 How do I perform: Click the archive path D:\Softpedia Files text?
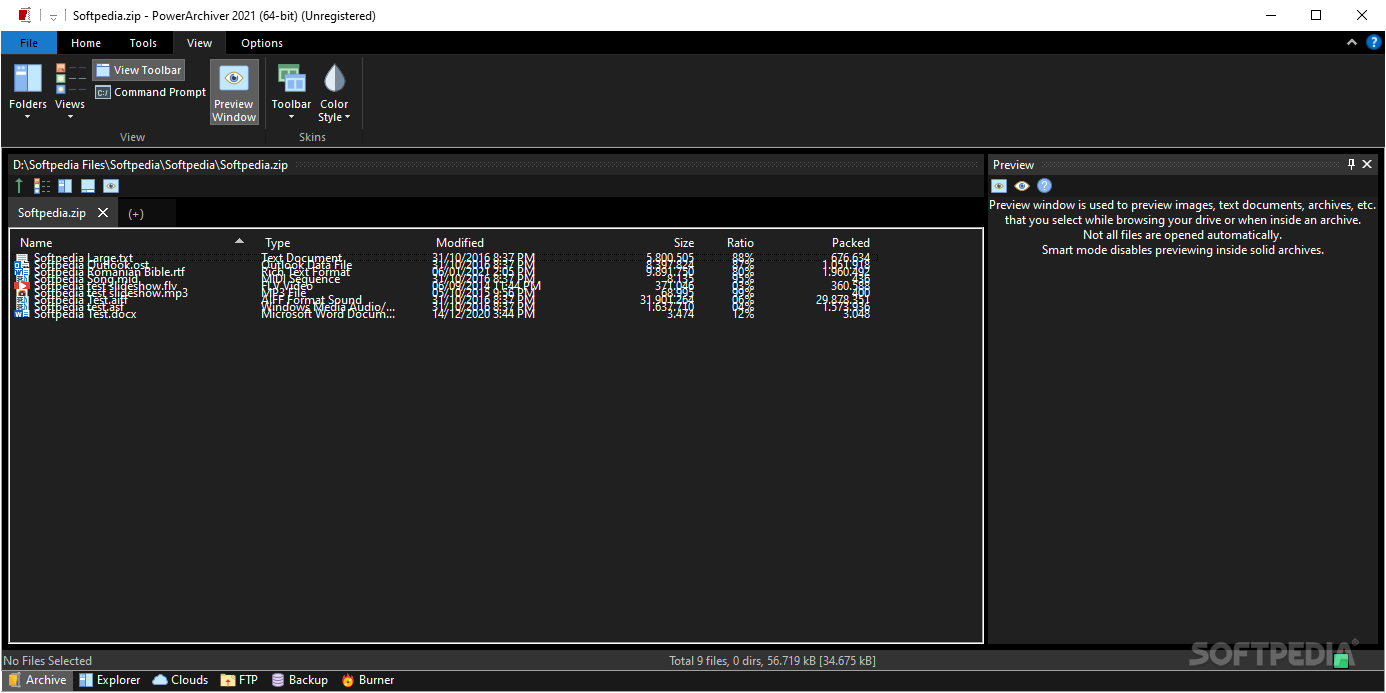[x=150, y=165]
